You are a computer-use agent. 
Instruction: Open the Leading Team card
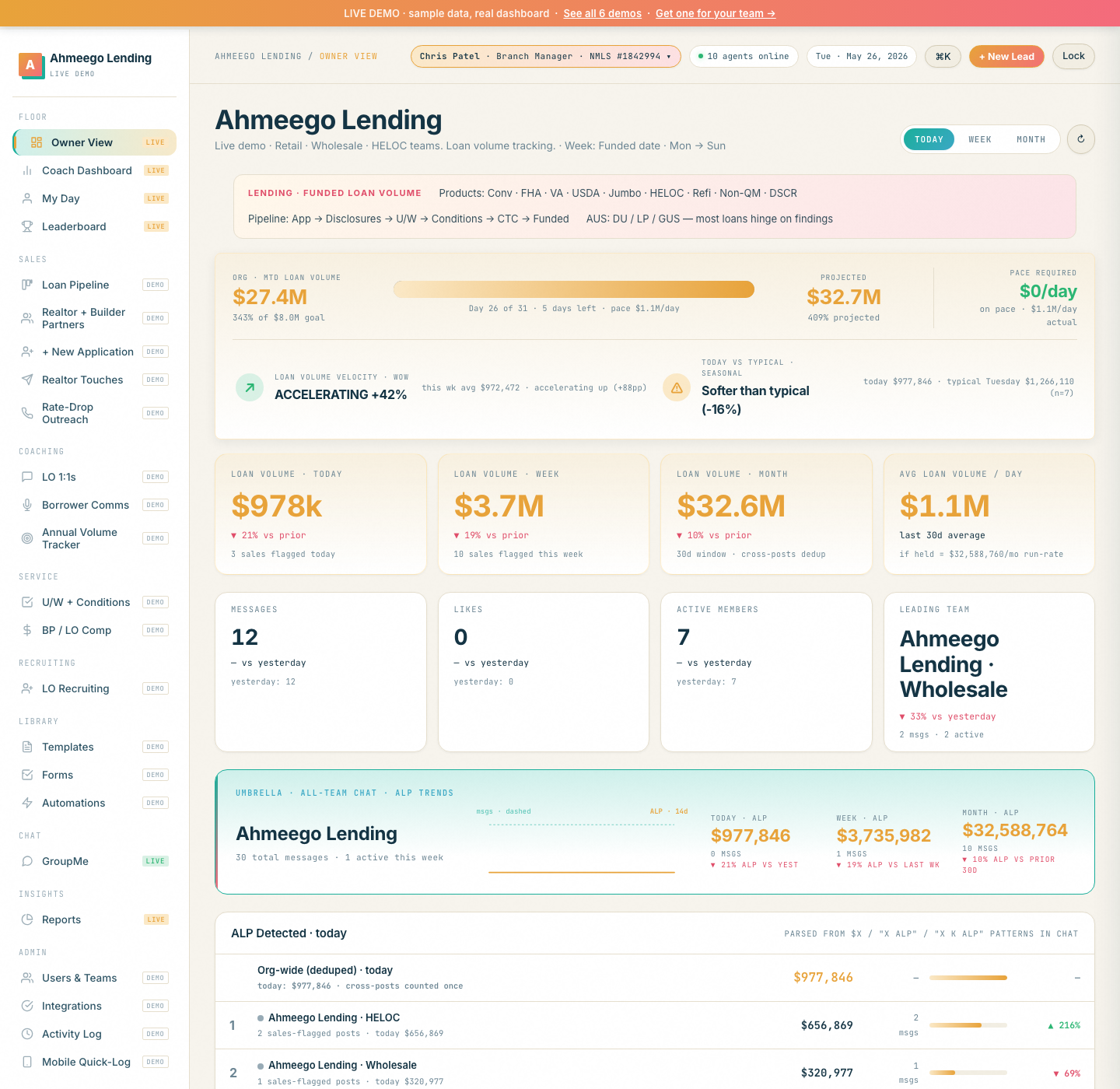click(989, 672)
